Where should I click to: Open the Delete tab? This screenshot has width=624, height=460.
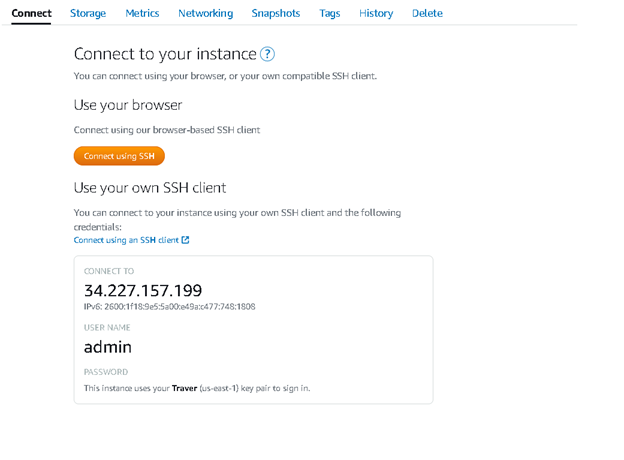click(x=427, y=13)
